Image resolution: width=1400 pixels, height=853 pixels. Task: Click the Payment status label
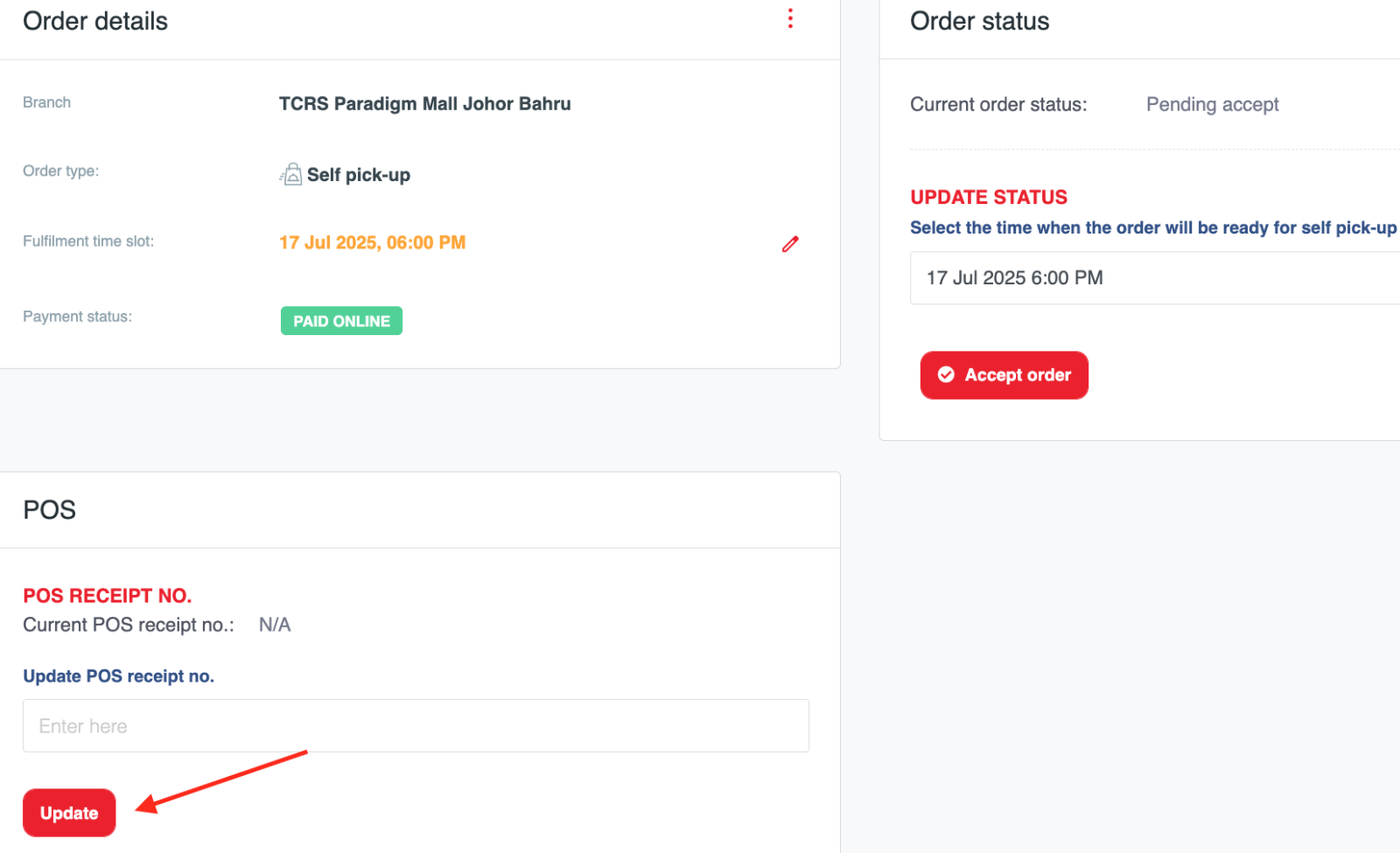pyautogui.click(x=77, y=317)
